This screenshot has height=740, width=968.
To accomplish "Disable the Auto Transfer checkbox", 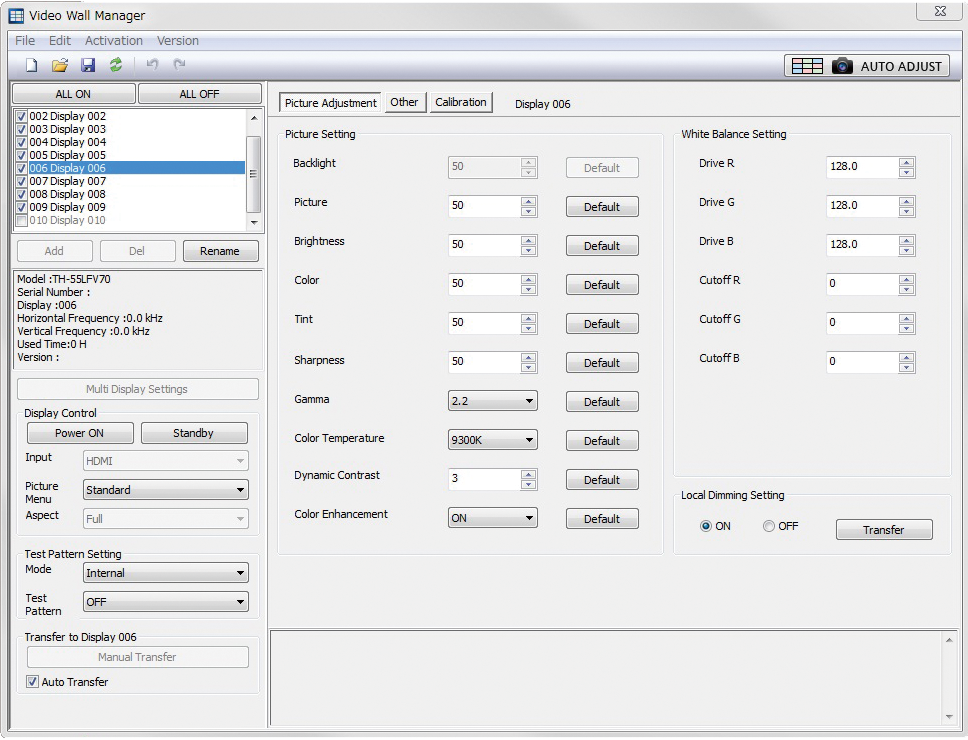I will (x=33, y=682).
